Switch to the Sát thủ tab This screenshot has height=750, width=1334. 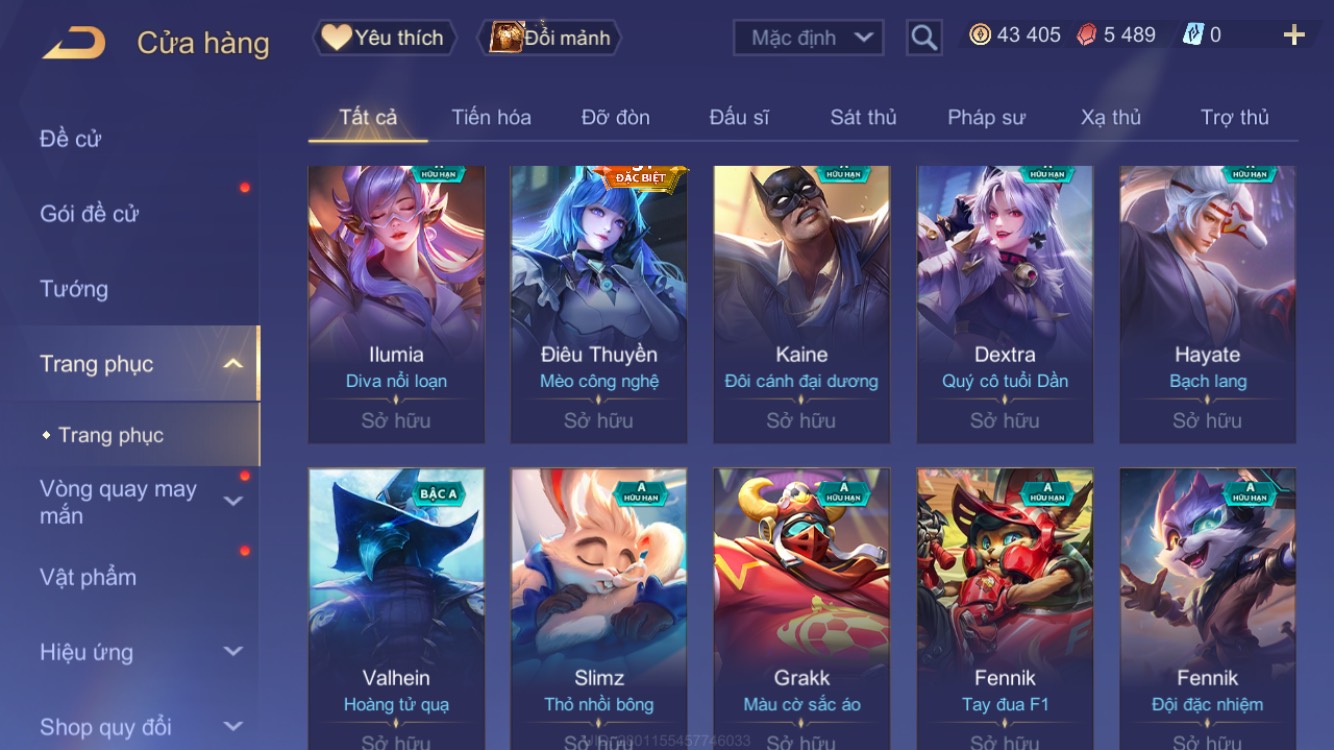tap(863, 117)
